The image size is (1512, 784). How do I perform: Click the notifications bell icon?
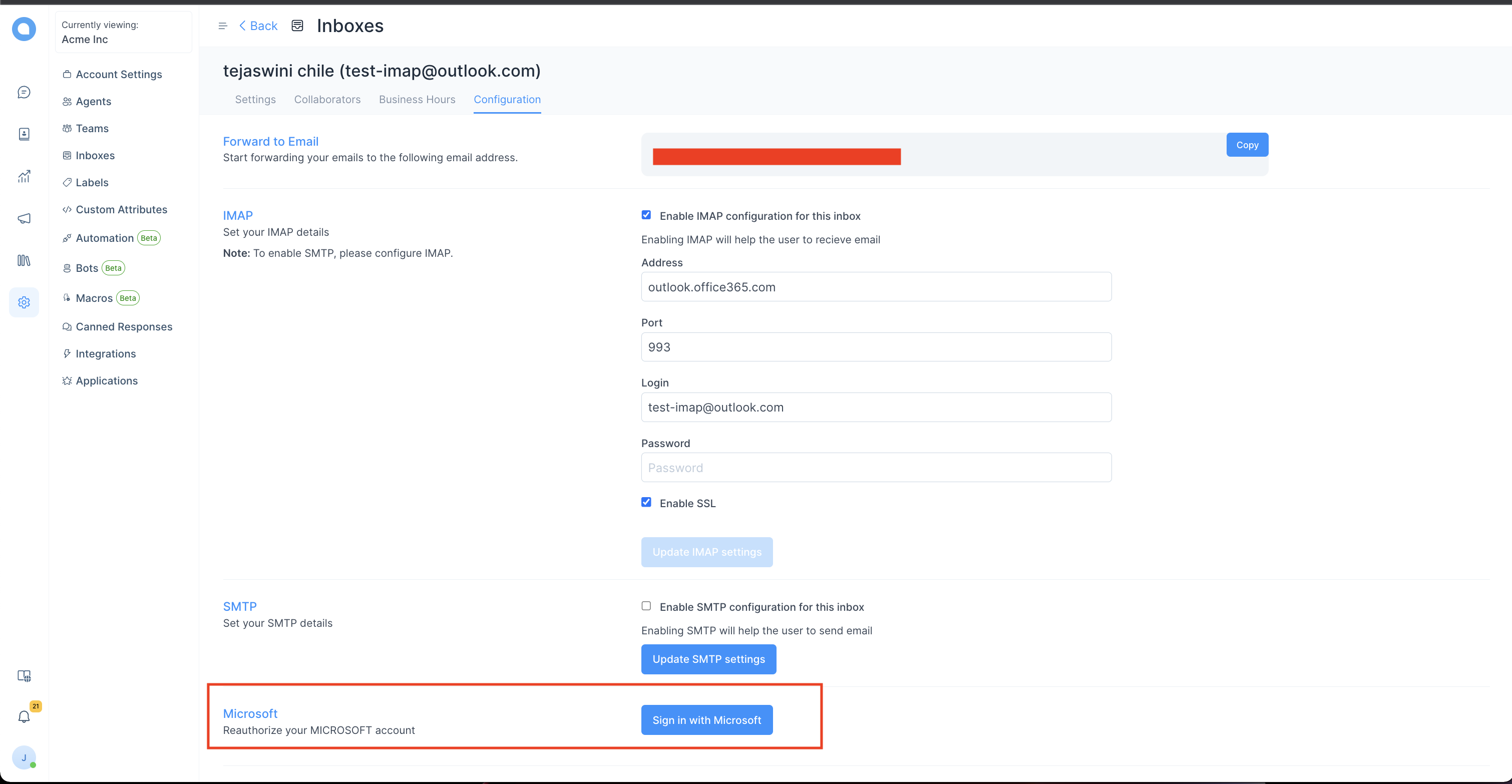click(24, 716)
